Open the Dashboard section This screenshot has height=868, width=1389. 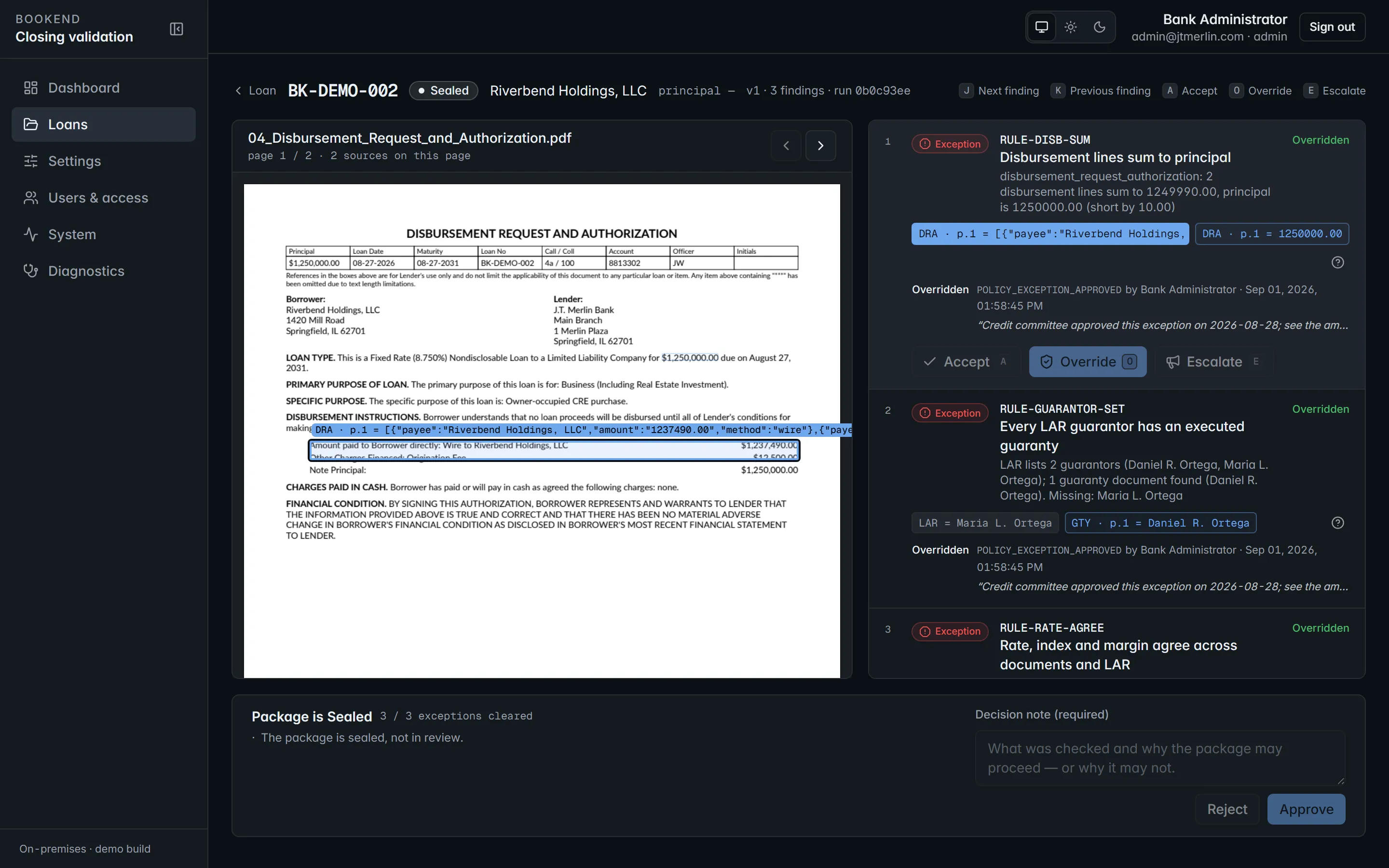click(103, 88)
